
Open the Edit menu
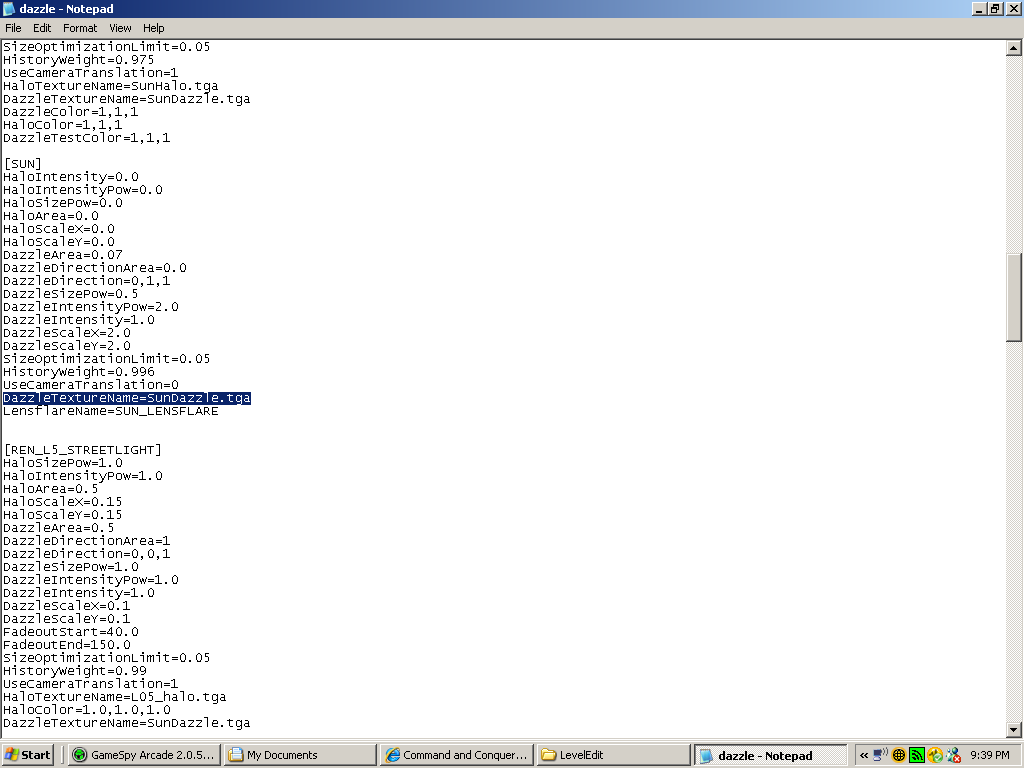[42, 28]
